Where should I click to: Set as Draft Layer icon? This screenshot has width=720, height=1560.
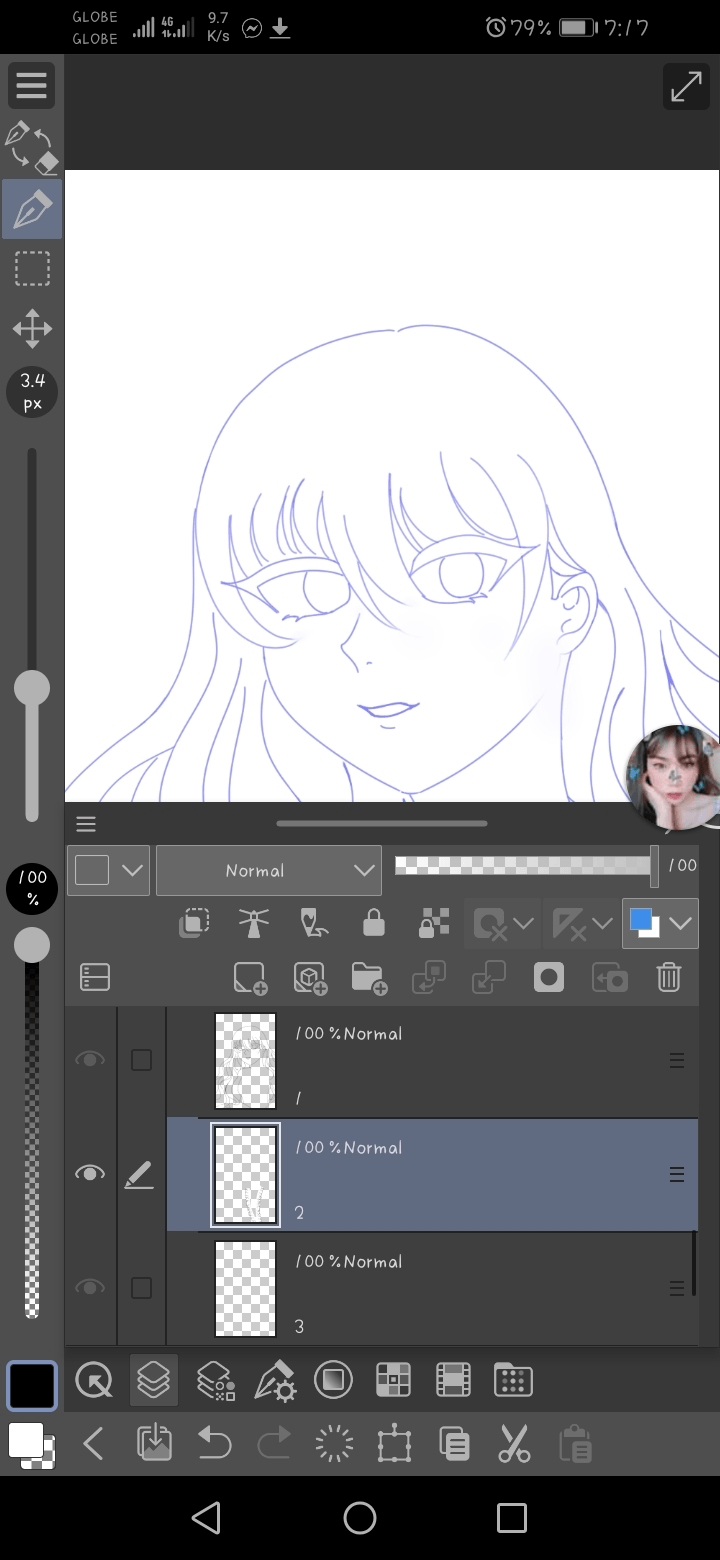point(314,923)
